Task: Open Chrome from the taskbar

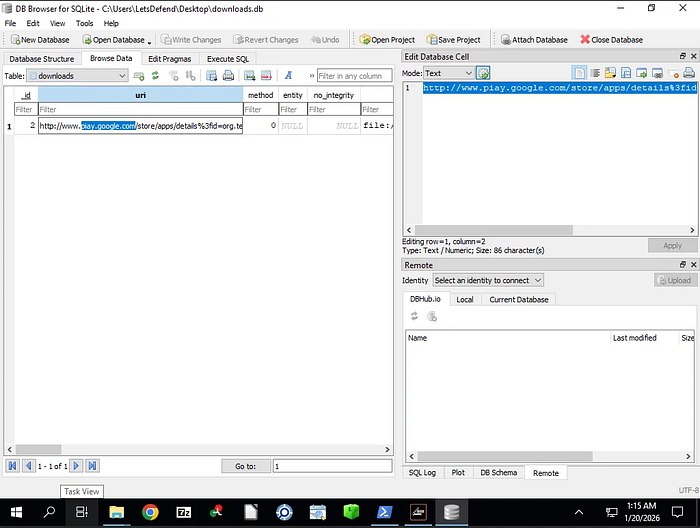Action: tap(150, 512)
